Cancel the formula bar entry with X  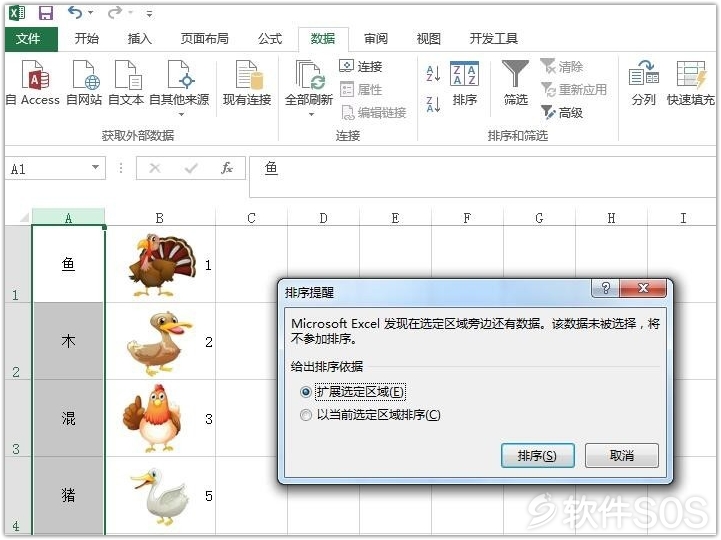click(x=155, y=168)
